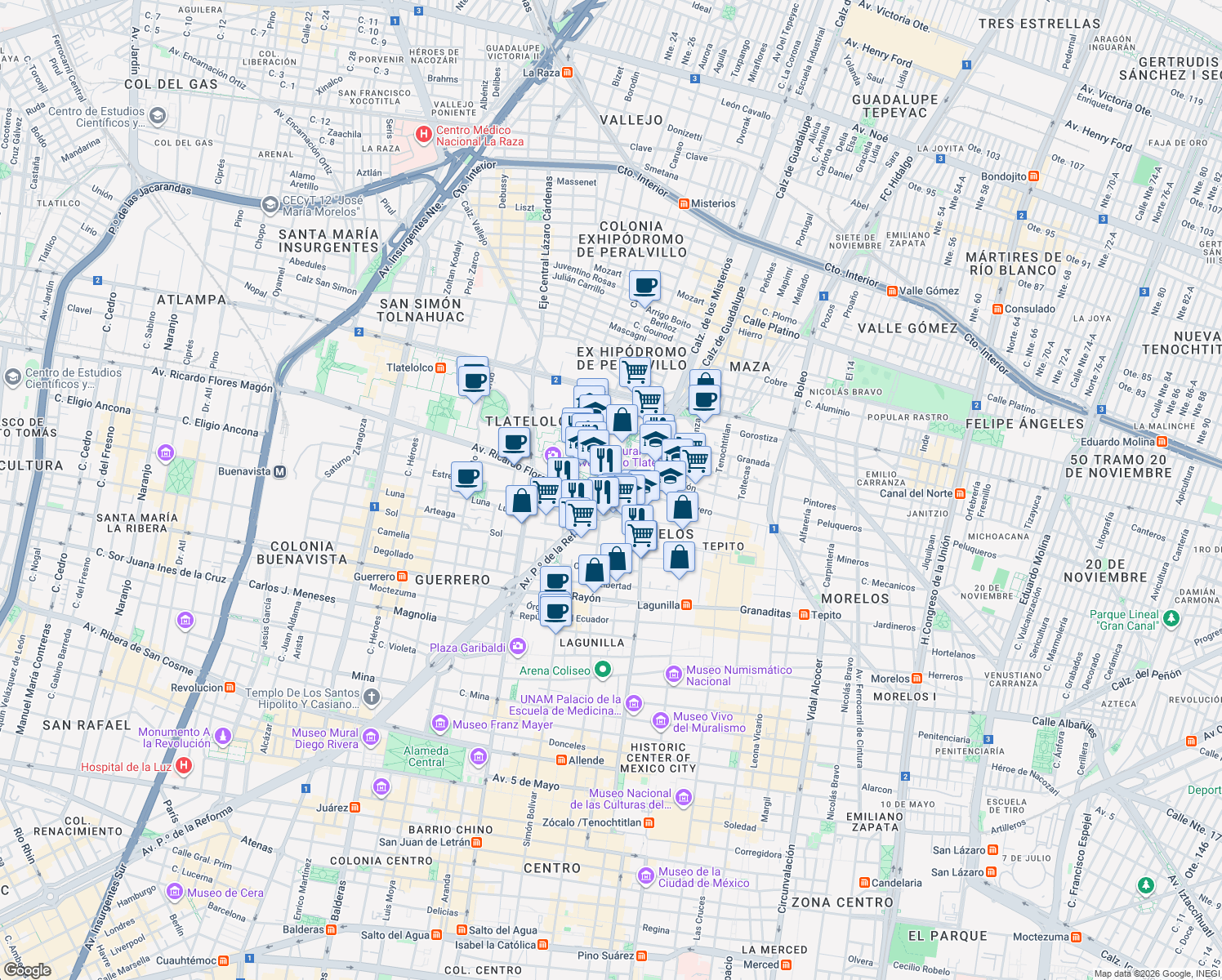This screenshot has width=1222, height=980.
Task: Select the coffee cup pin near Tlatelolco station
Action: pos(474,378)
